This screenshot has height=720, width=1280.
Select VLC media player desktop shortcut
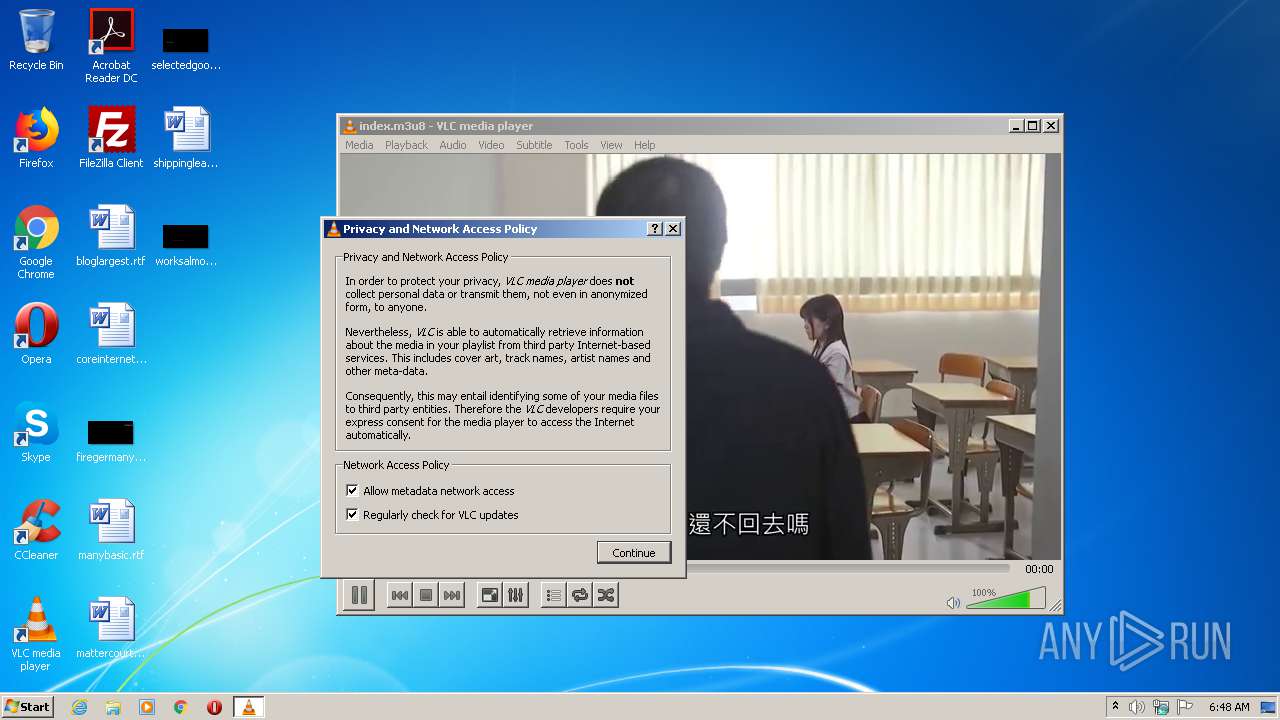[36, 634]
